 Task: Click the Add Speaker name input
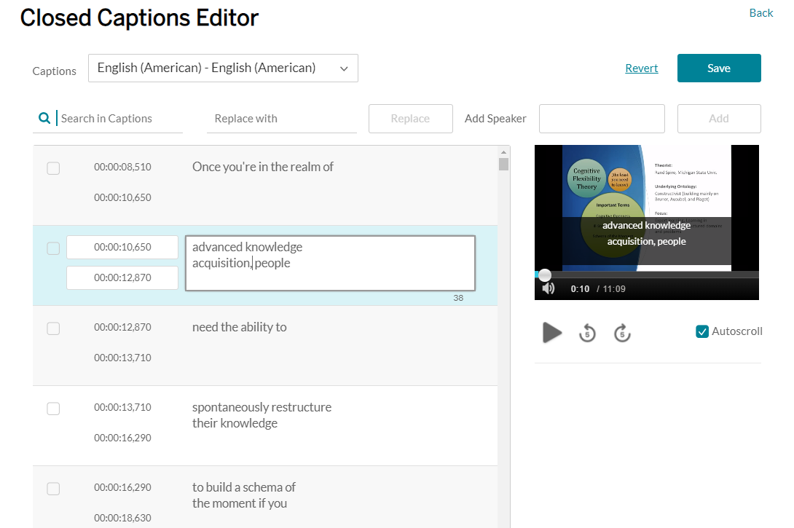(602, 118)
